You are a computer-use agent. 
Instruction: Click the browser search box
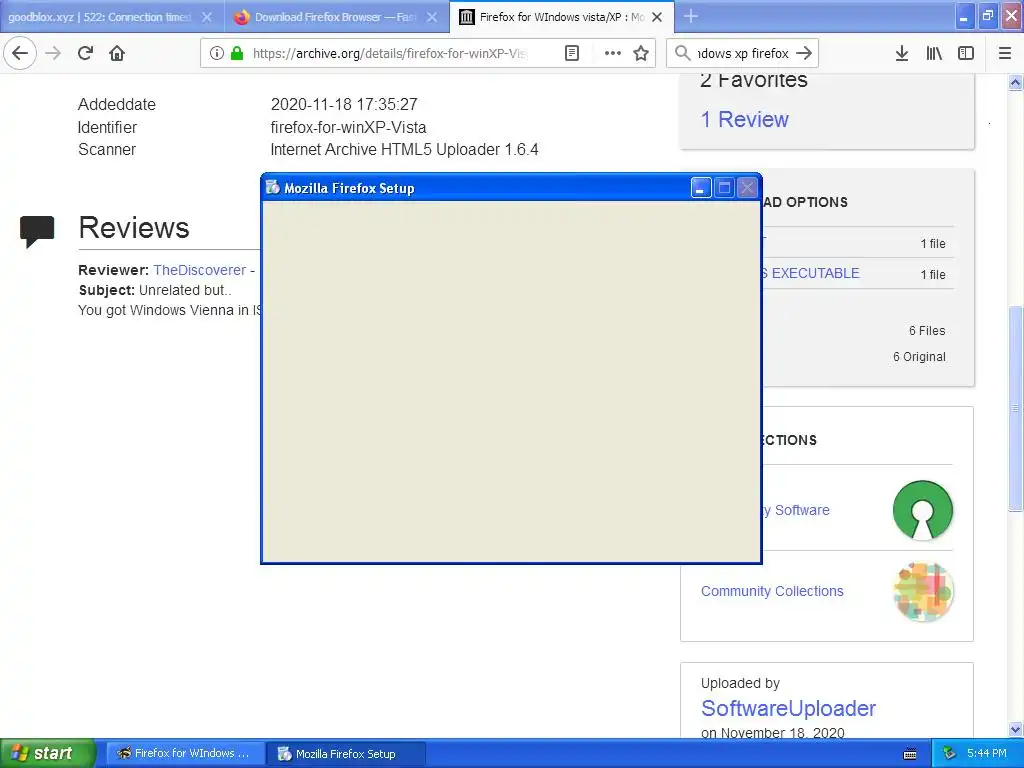(743, 53)
